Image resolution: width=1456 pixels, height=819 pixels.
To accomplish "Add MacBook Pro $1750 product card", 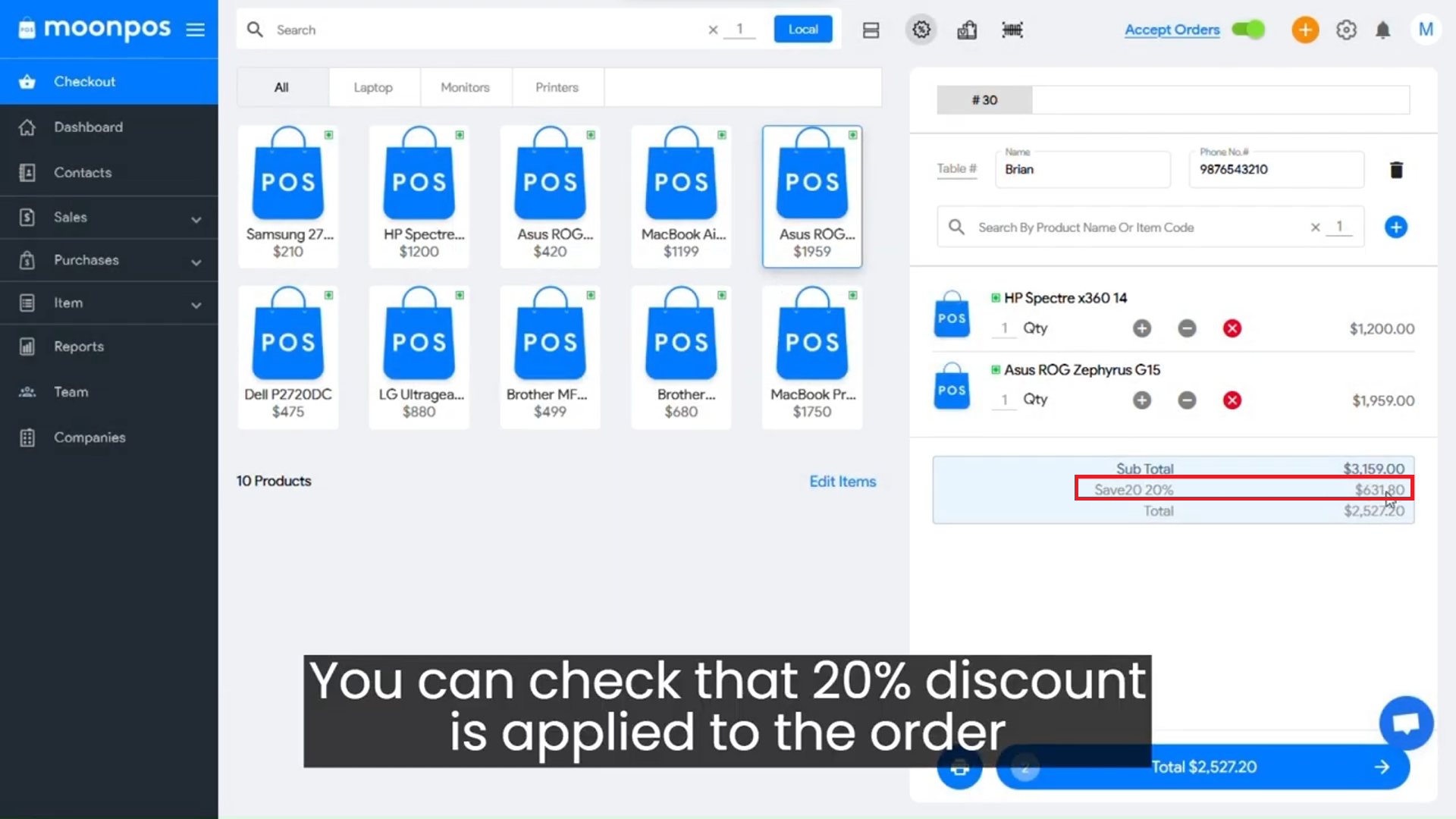I will (812, 357).
